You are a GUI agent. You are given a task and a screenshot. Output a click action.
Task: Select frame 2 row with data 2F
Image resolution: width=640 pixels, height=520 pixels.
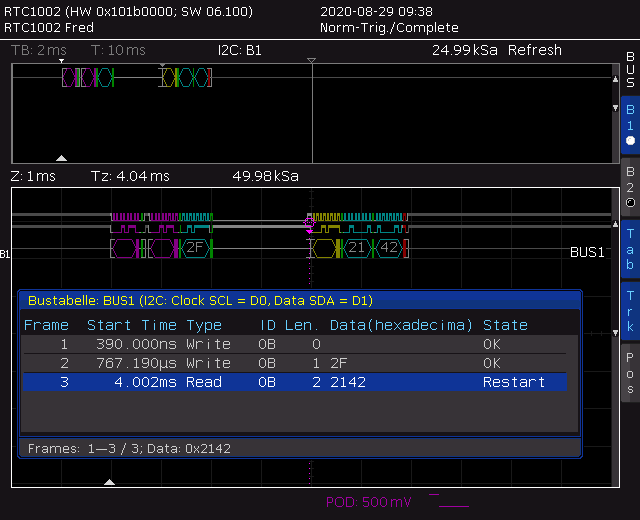(295, 363)
